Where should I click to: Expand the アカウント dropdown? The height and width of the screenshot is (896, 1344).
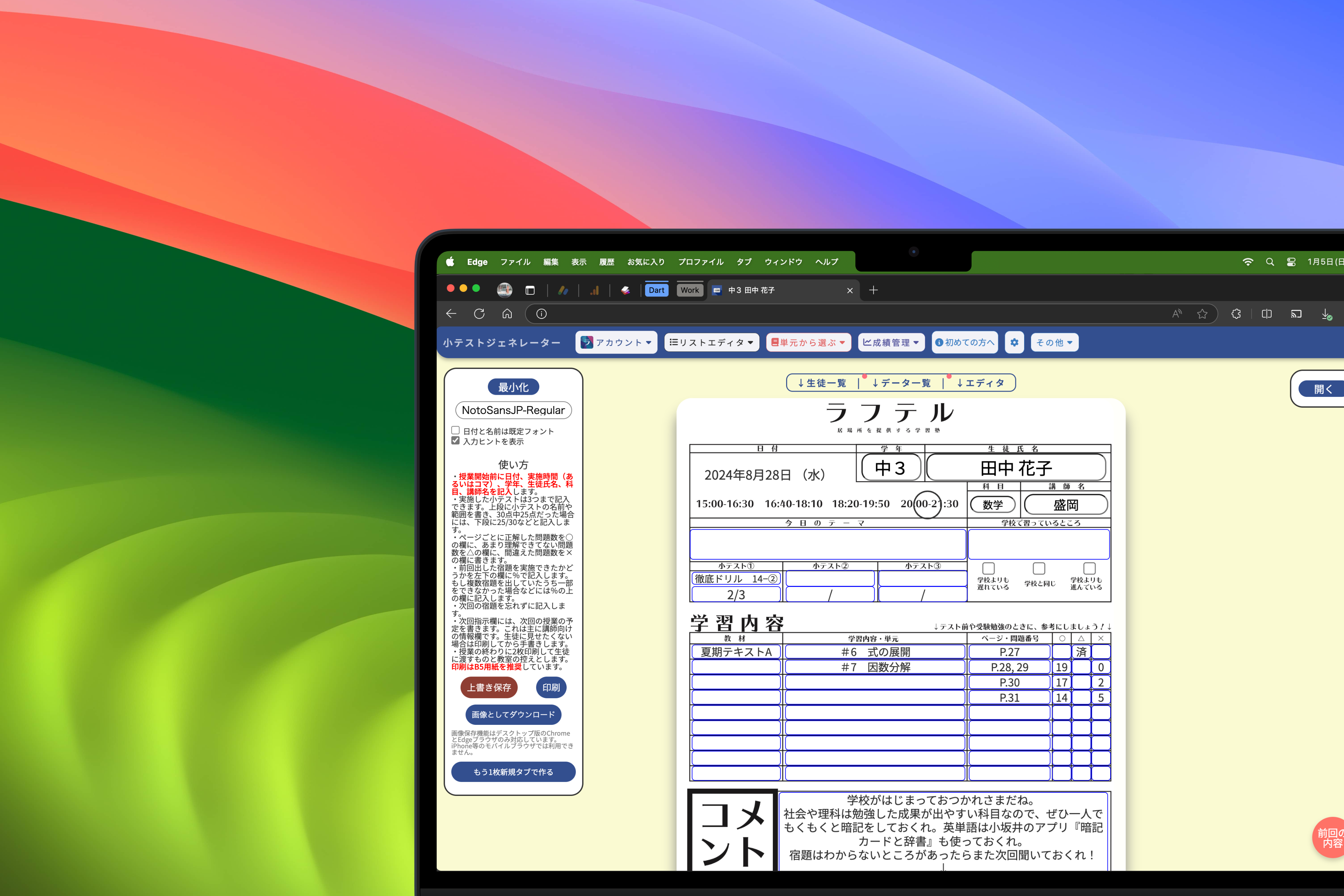point(616,342)
